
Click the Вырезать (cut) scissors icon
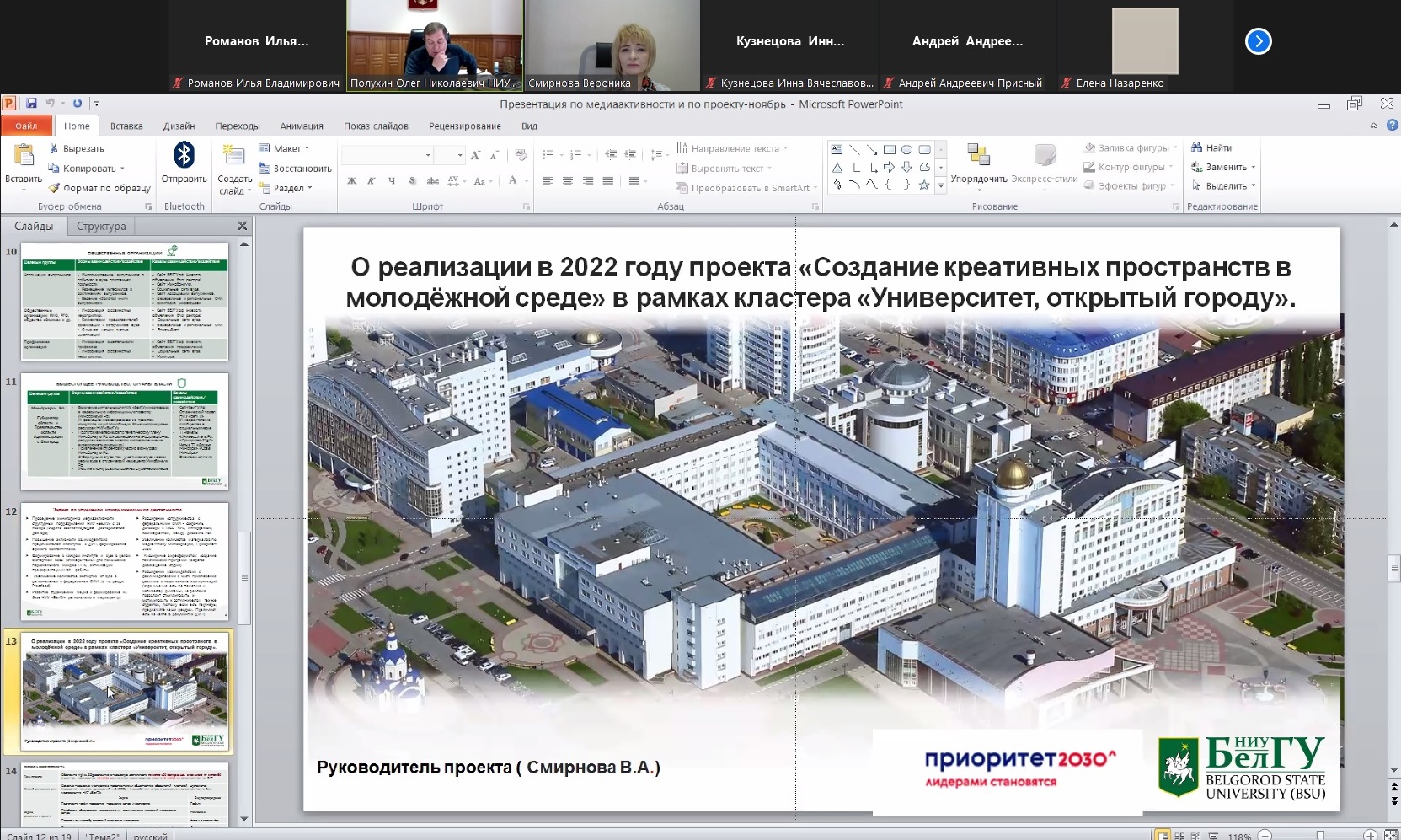point(55,148)
